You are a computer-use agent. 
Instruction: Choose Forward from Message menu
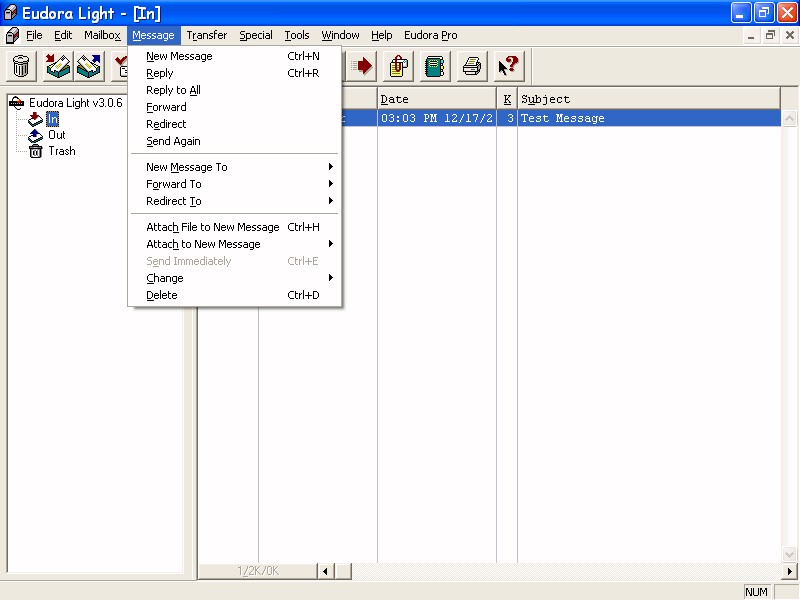(234, 107)
